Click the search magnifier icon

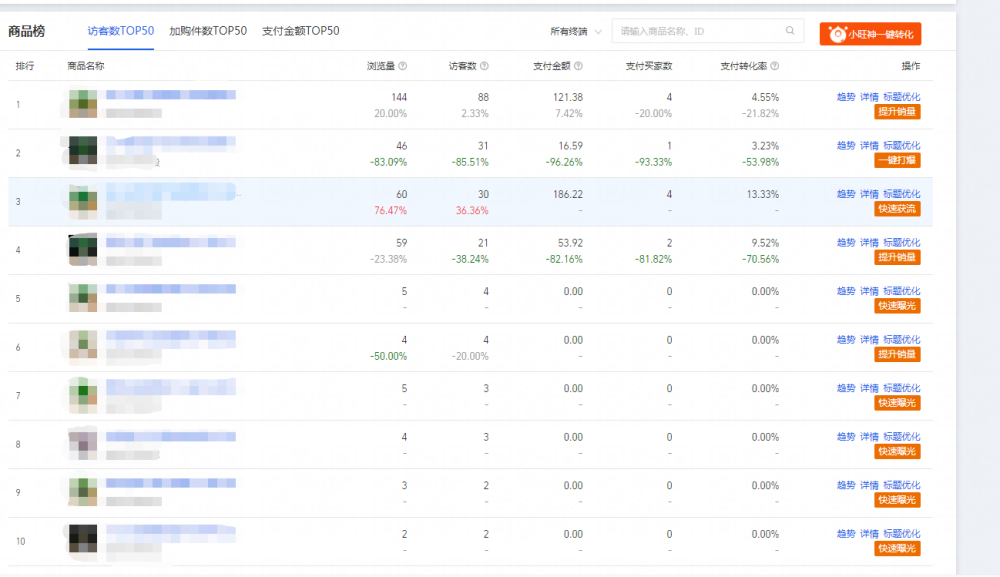click(790, 31)
